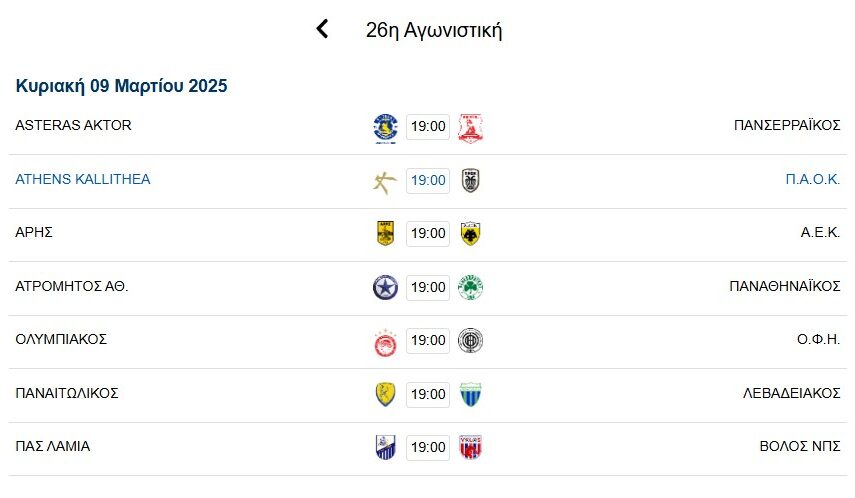The image size is (855, 498).
Task: Click the Panetolikos yellow crest
Action: click(x=385, y=395)
